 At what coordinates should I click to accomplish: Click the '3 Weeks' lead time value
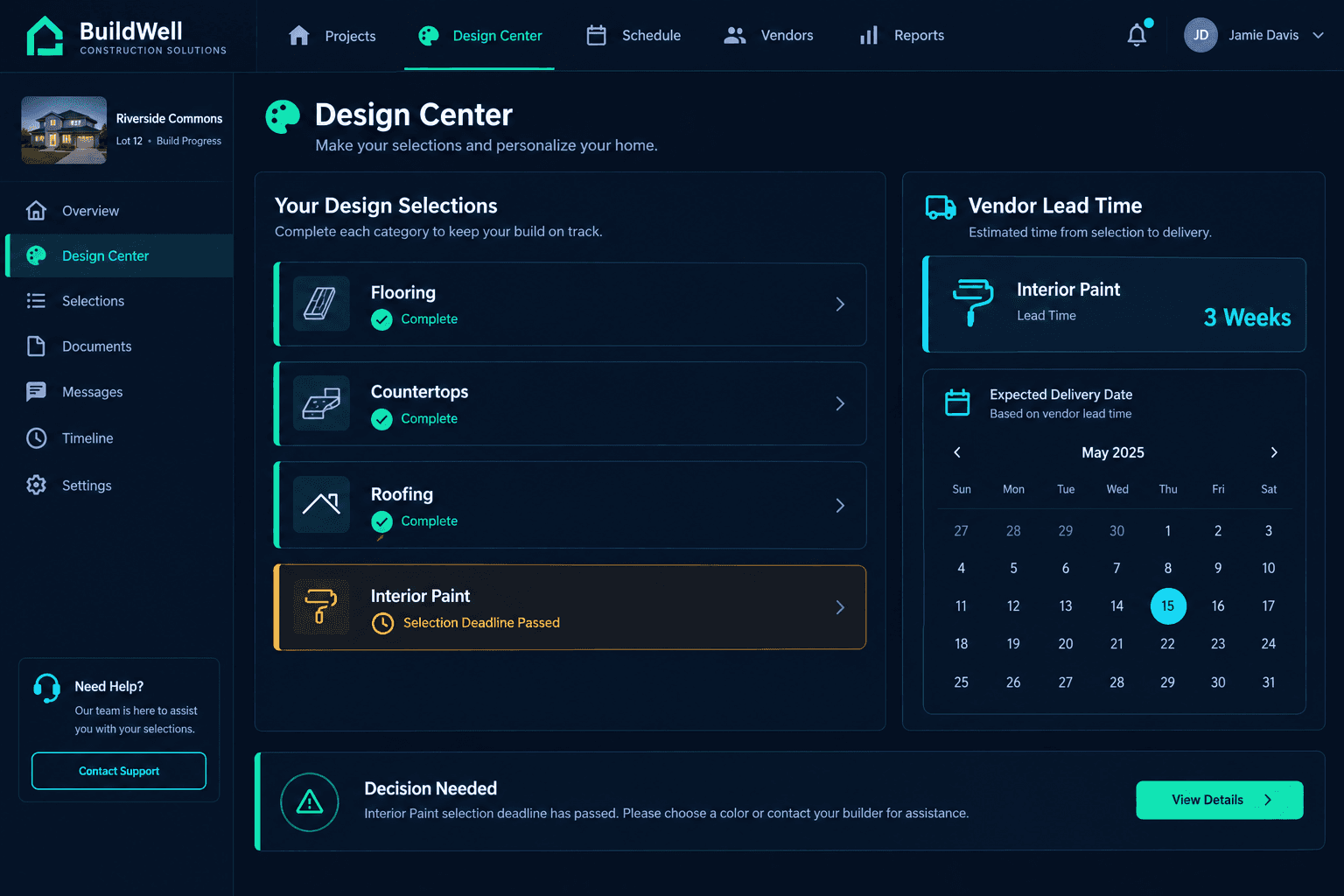pyautogui.click(x=1247, y=317)
